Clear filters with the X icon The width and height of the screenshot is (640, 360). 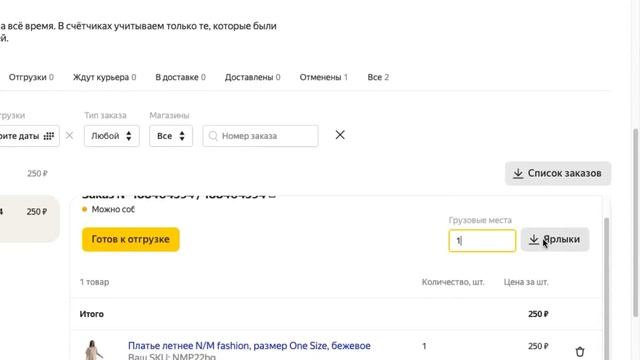tap(340, 135)
